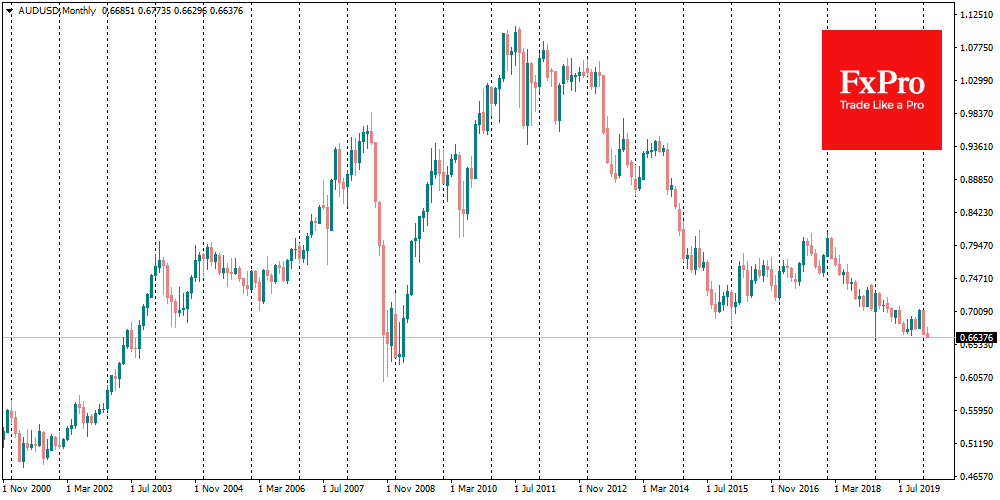The height and width of the screenshot is (500, 1000).
Task: Click the 1.02990 price axis label
Action: [x=975, y=81]
